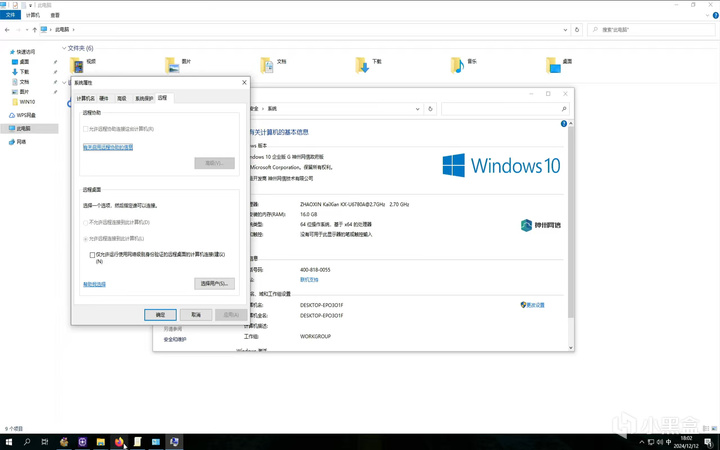The width and height of the screenshot is (720, 450).
Task: Open the 音乐 folder icon
Action: point(457,66)
